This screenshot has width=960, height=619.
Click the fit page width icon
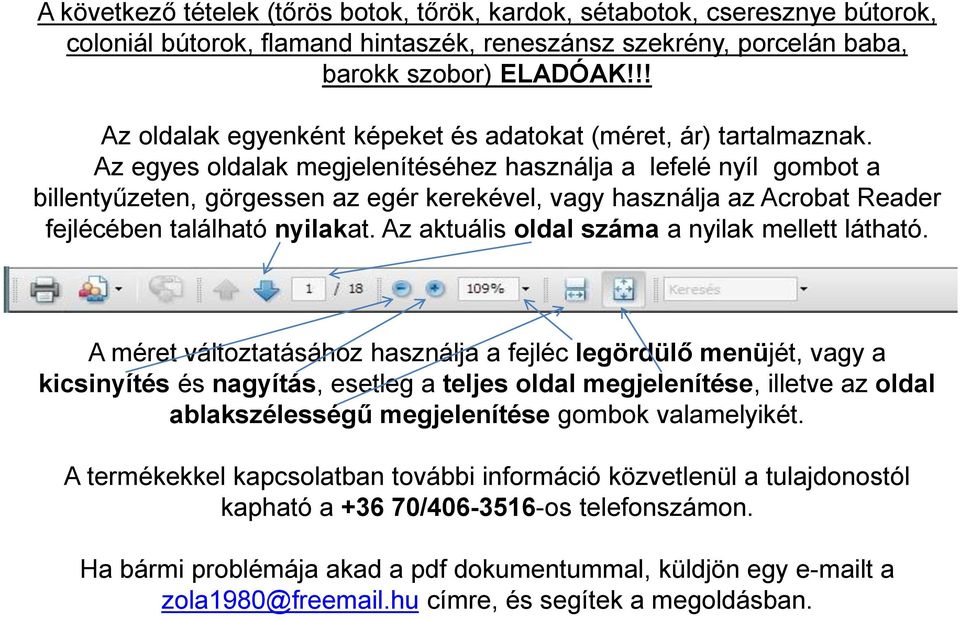click(x=575, y=289)
